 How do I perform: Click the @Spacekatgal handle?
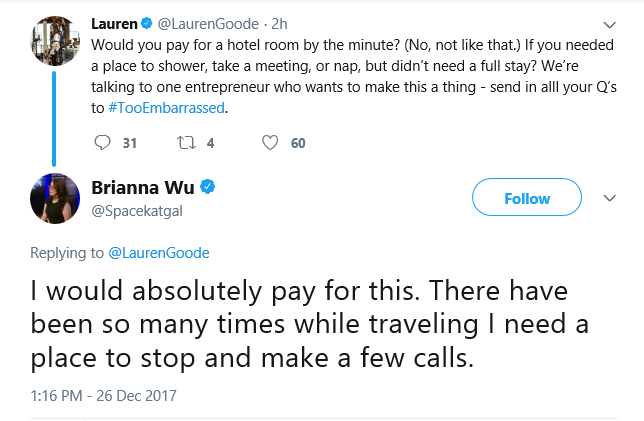[x=137, y=211]
